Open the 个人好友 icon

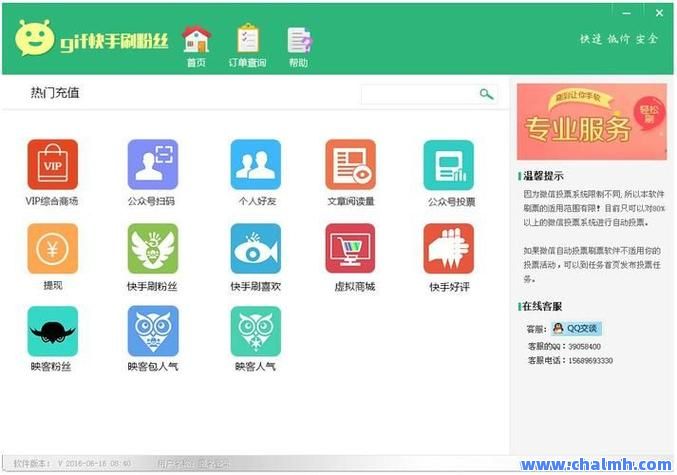(256, 165)
